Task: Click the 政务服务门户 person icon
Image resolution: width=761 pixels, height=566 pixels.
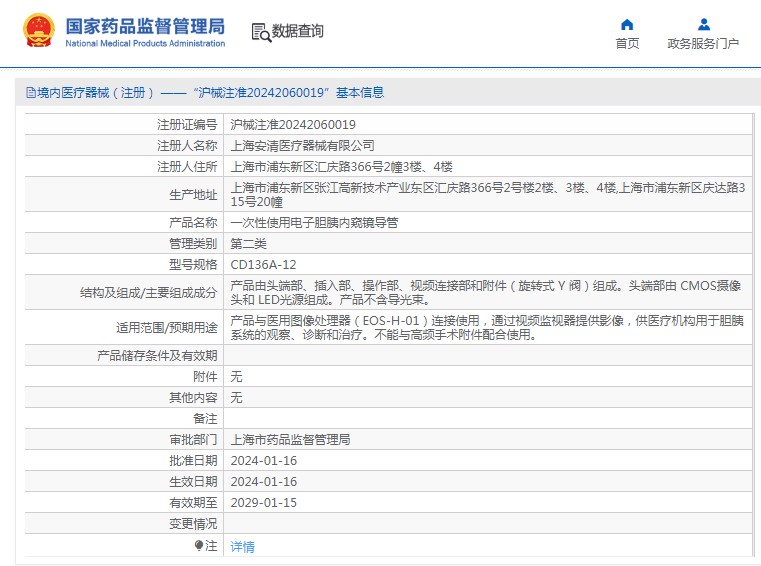Action: pyautogui.click(x=703, y=24)
